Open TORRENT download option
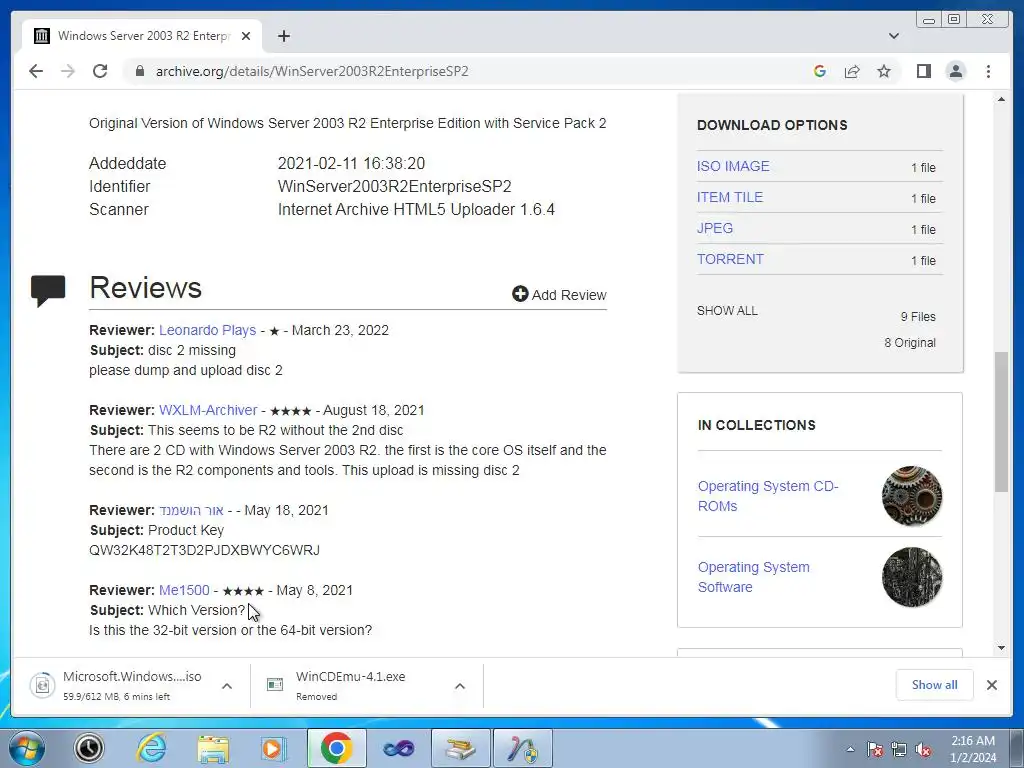Viewport: 1024px width, 768px height. (729, 259)
